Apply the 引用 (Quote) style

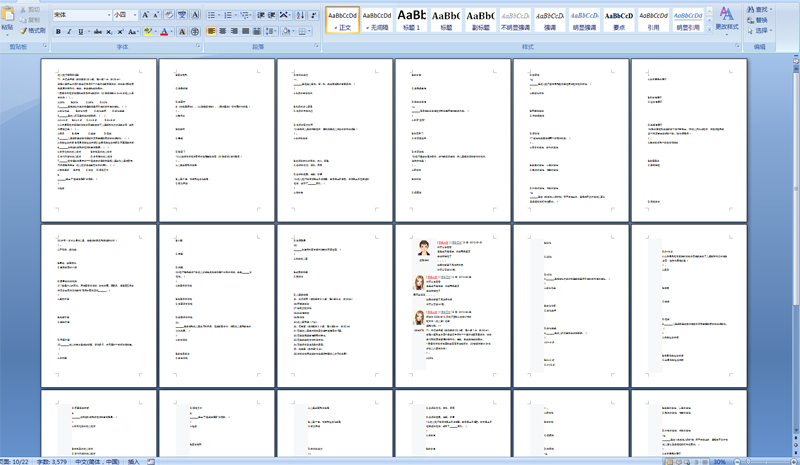pos(653,20)
